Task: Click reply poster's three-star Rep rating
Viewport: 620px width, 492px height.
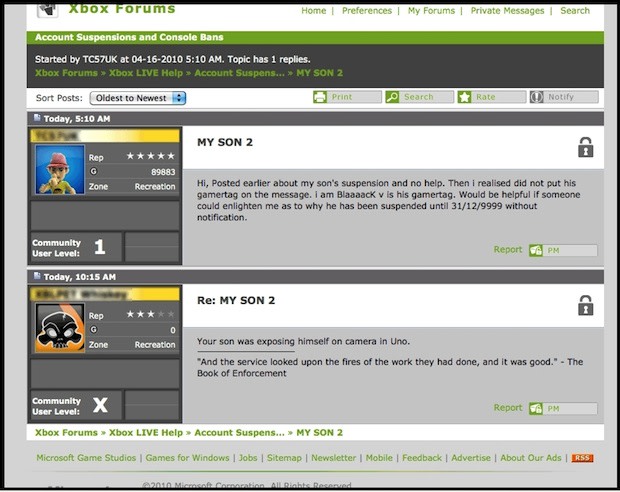Action: click(x=150, y=314)
